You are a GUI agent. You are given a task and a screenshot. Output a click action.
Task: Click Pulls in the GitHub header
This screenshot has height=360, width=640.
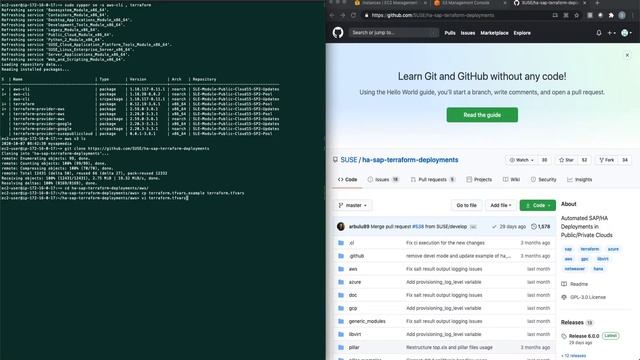450,33
